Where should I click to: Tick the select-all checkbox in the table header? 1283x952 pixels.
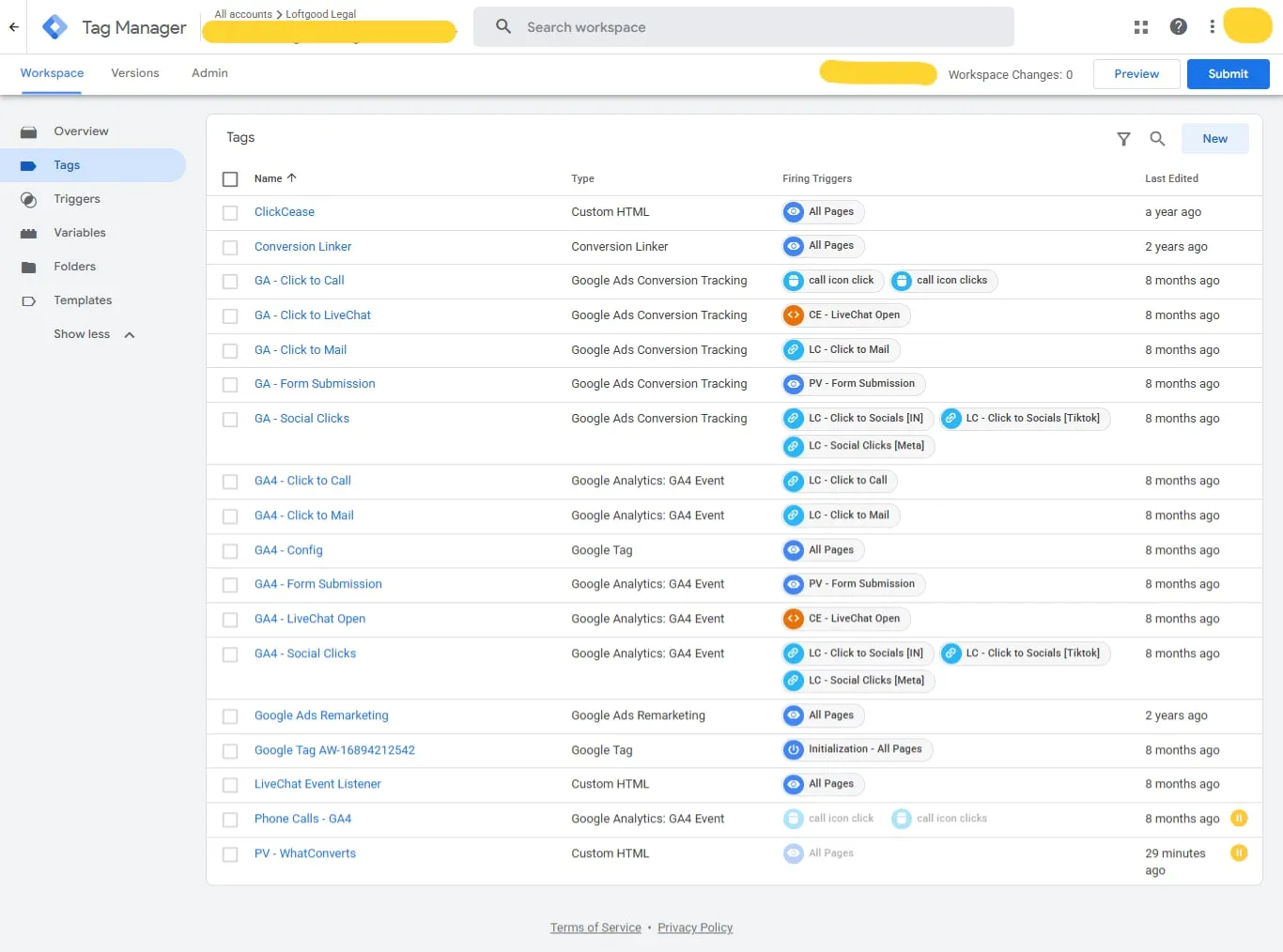click(x=230, y=178)
